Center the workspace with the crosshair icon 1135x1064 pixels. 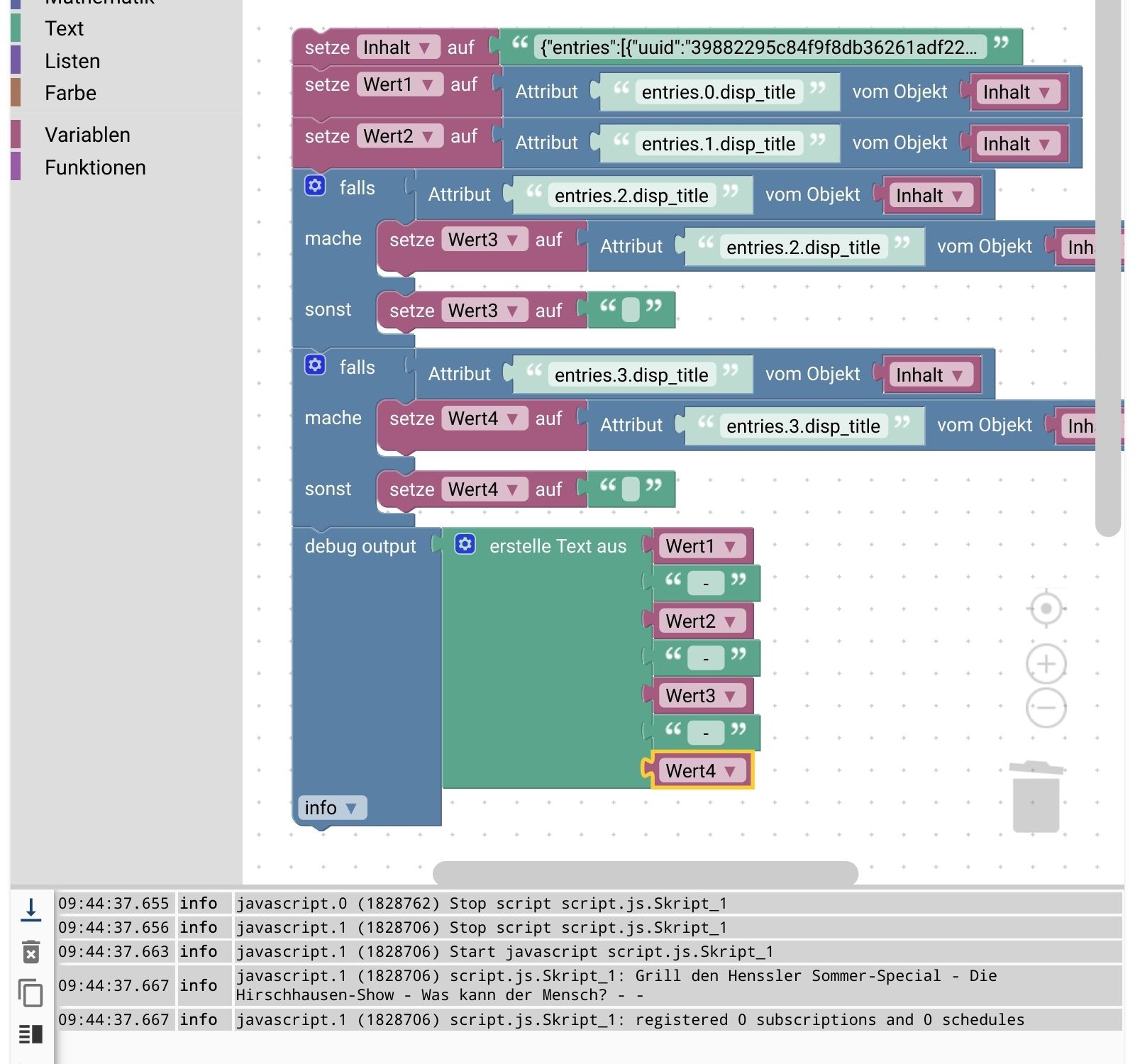[x=1046, y=609]
